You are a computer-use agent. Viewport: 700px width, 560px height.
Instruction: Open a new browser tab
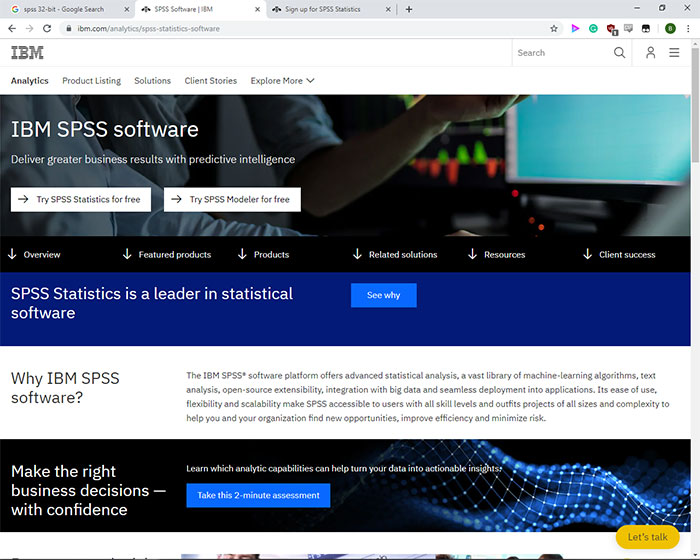[408, 9]
